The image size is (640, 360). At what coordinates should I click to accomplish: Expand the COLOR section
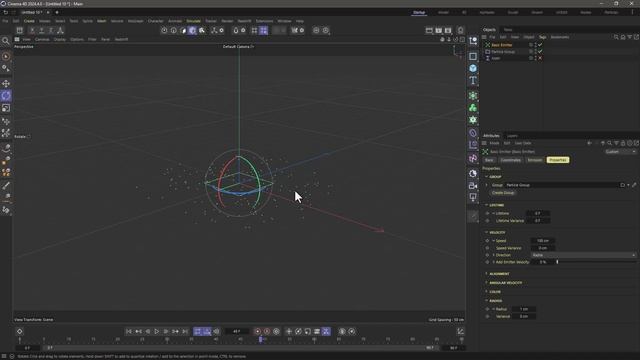click(487, 291)
